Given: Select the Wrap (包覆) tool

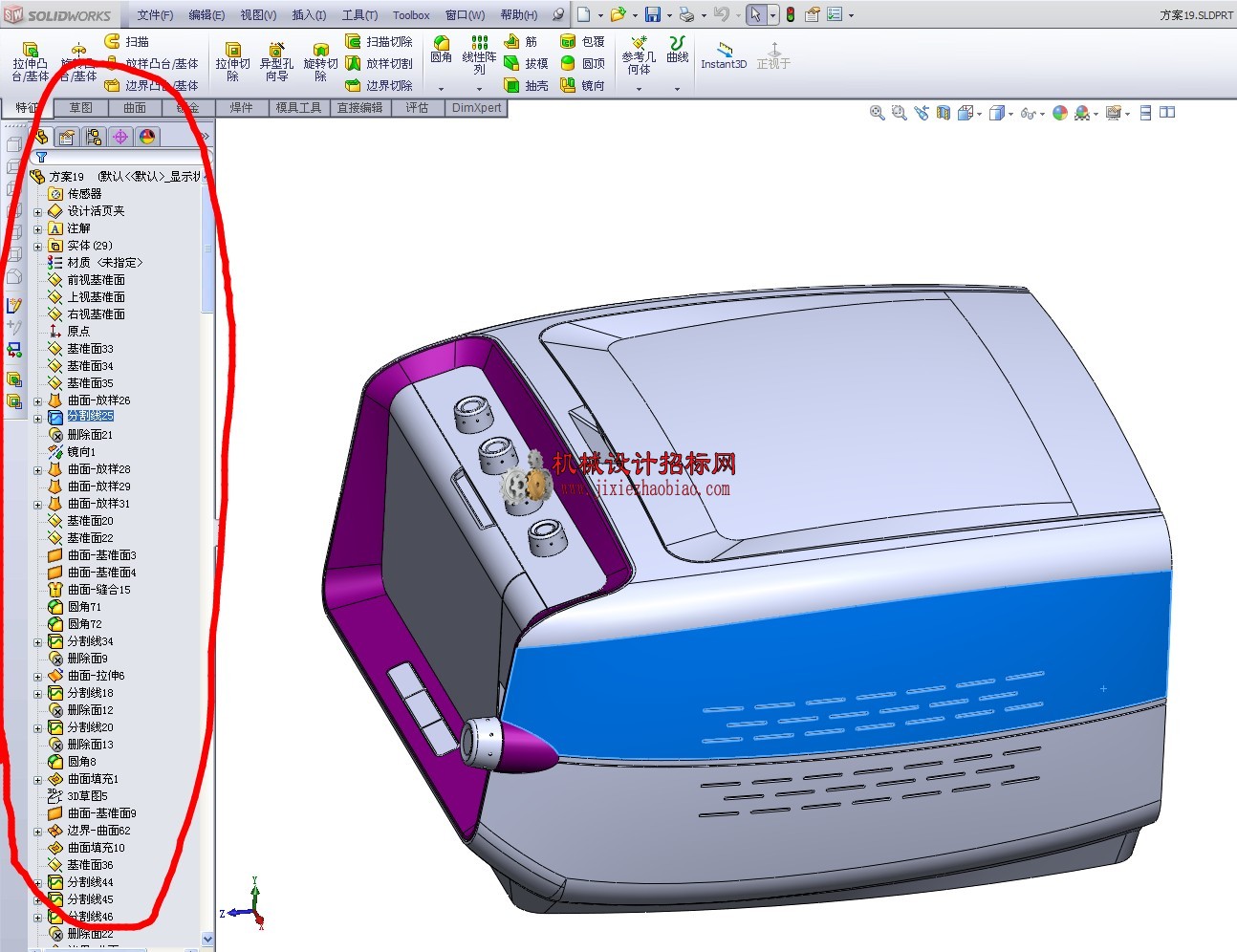Looking at the screenshot, I should tap(582, 41).
